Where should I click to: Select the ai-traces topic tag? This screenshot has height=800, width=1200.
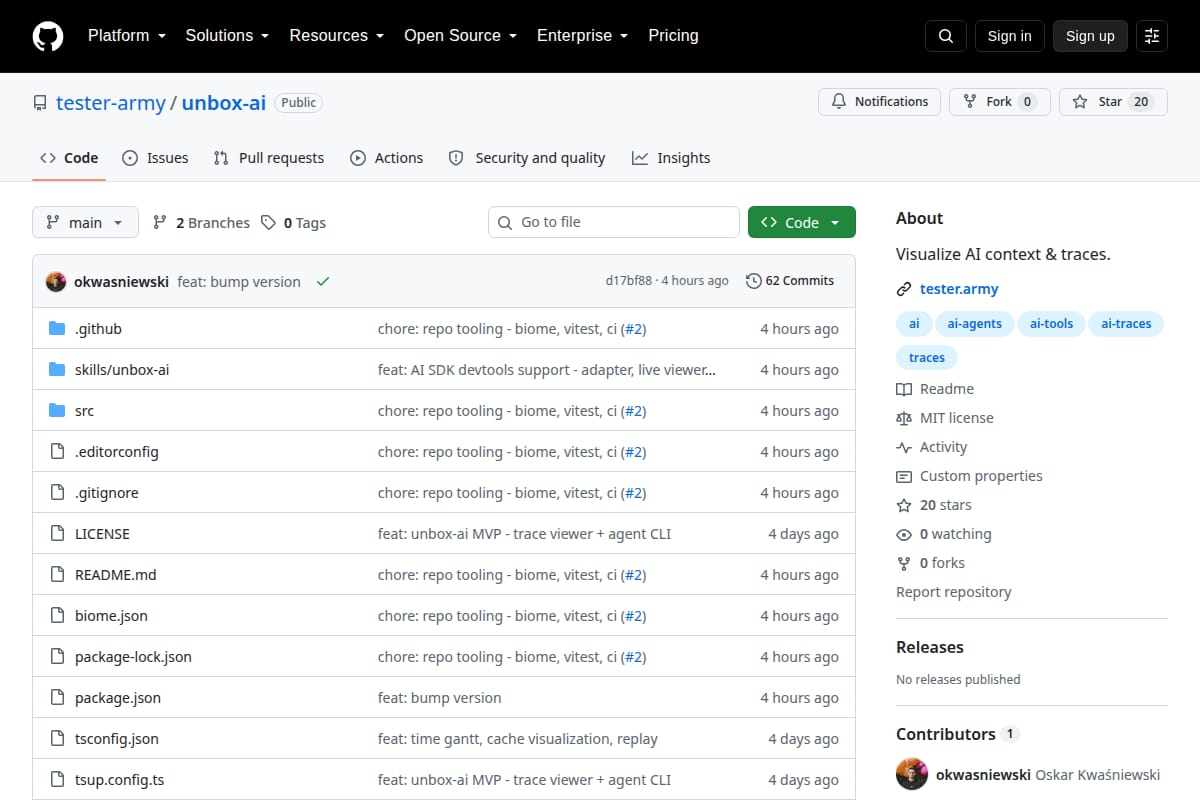pyautogui.click(x=1126, y=324)
